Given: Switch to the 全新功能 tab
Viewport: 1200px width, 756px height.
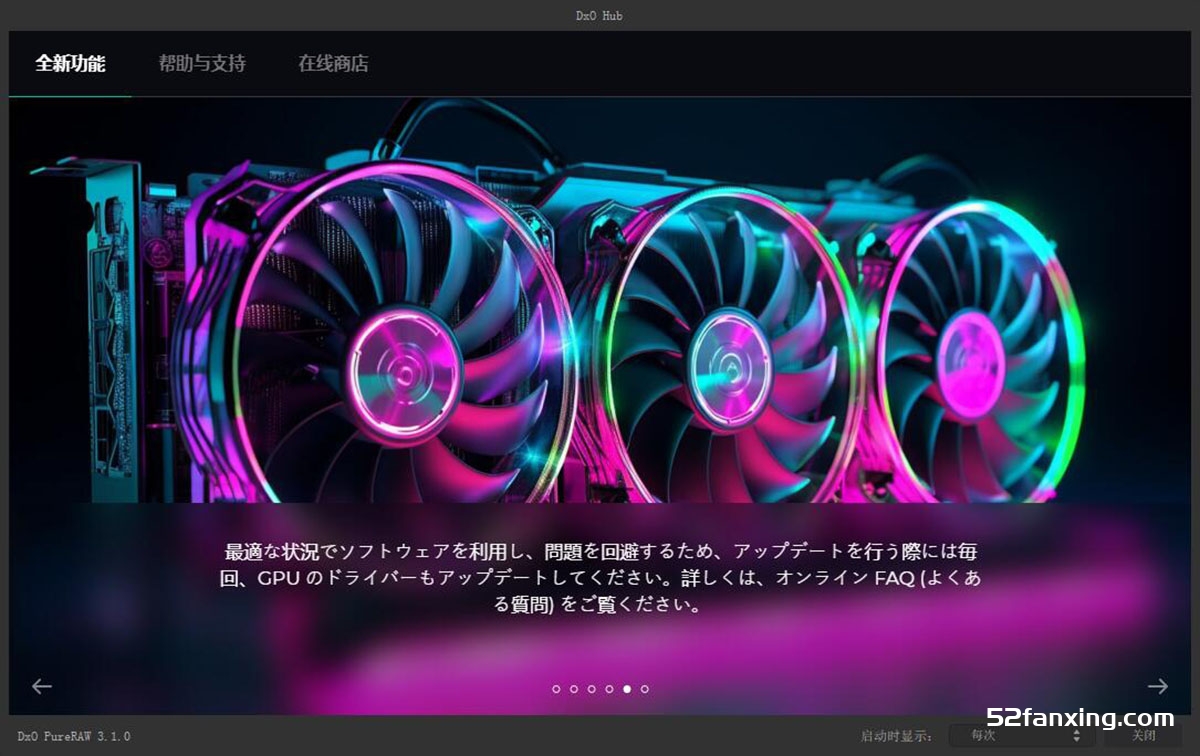Looking at the screenshot, I should point(70,64).
